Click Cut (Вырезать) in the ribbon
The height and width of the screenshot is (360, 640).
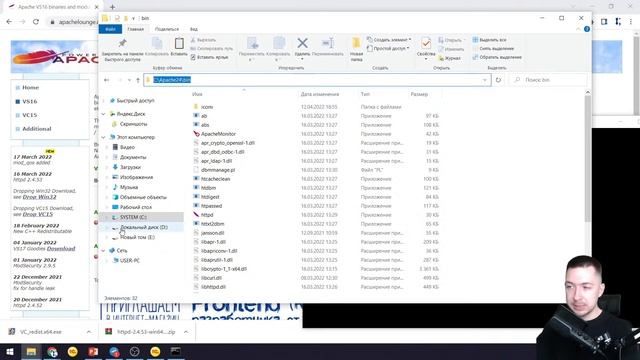pos(203,40)
